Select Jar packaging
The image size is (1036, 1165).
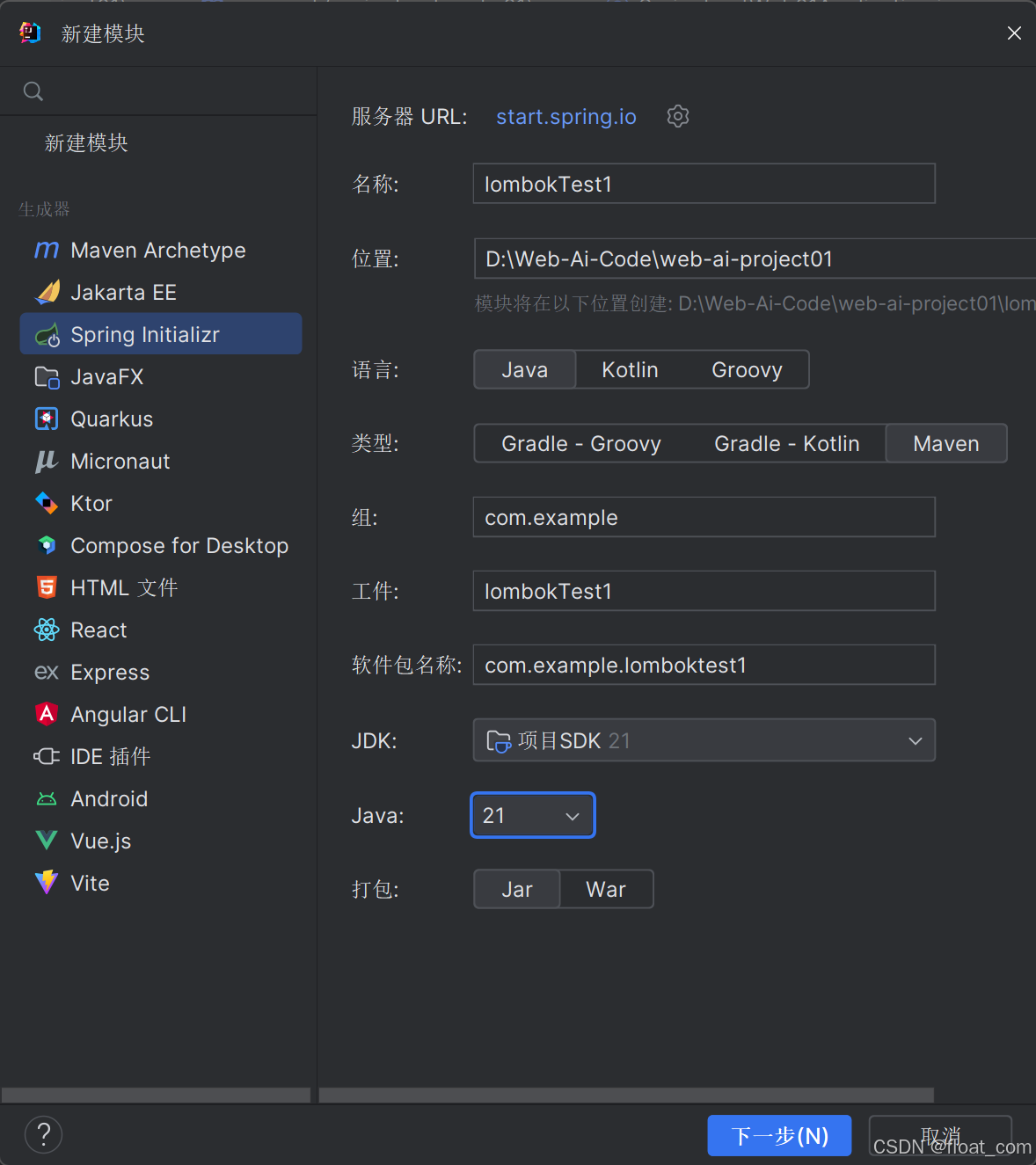pyautogui.click(x=517, y=889)
